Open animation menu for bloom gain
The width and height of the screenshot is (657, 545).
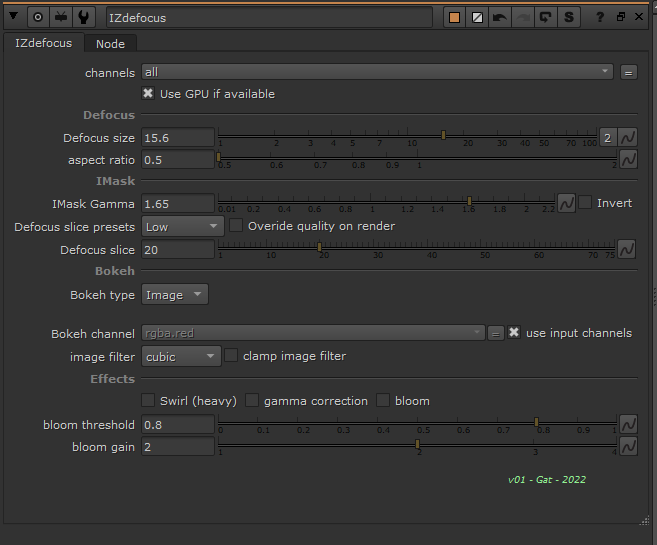pos(629,447)
